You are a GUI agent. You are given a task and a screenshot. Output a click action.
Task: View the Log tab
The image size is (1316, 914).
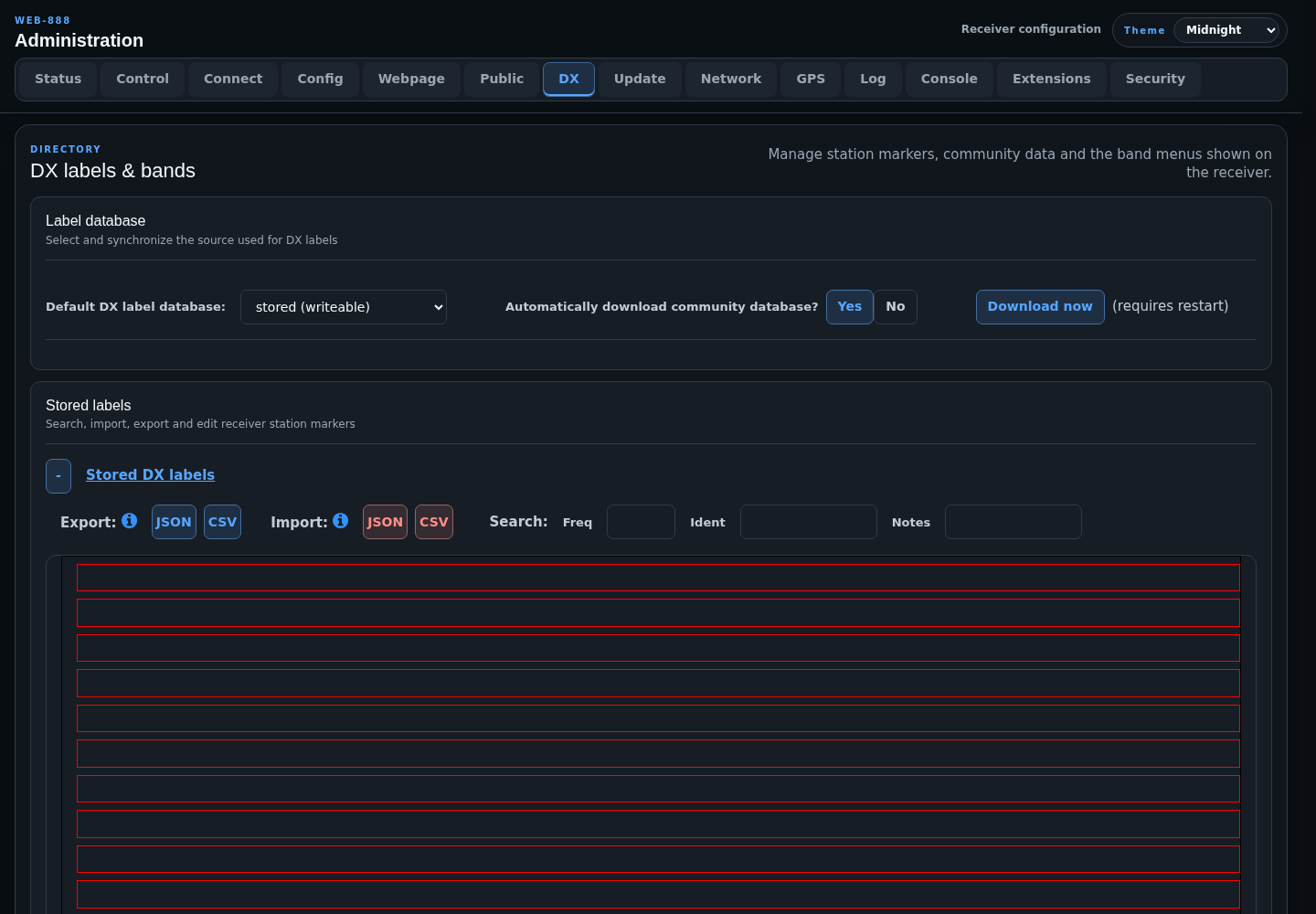coord(873,80)
